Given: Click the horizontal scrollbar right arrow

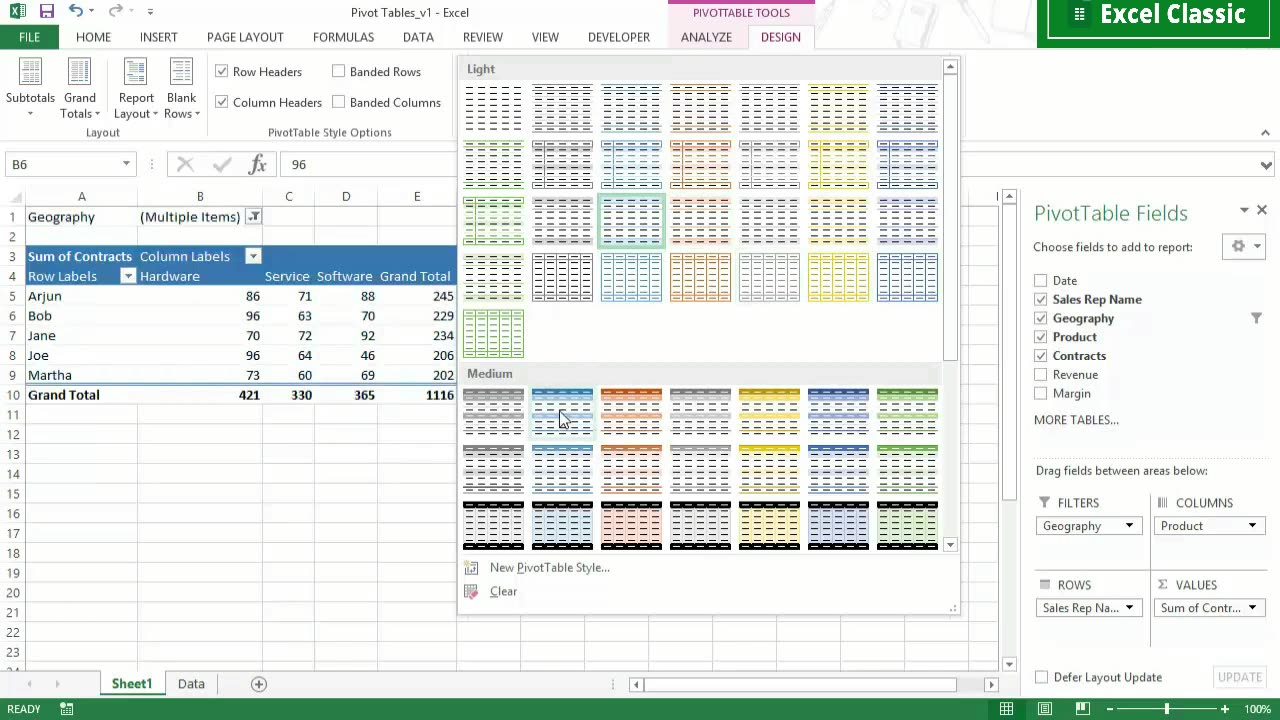Looking at the screenshot, I should pyautogui.click(x=991, y=684).
